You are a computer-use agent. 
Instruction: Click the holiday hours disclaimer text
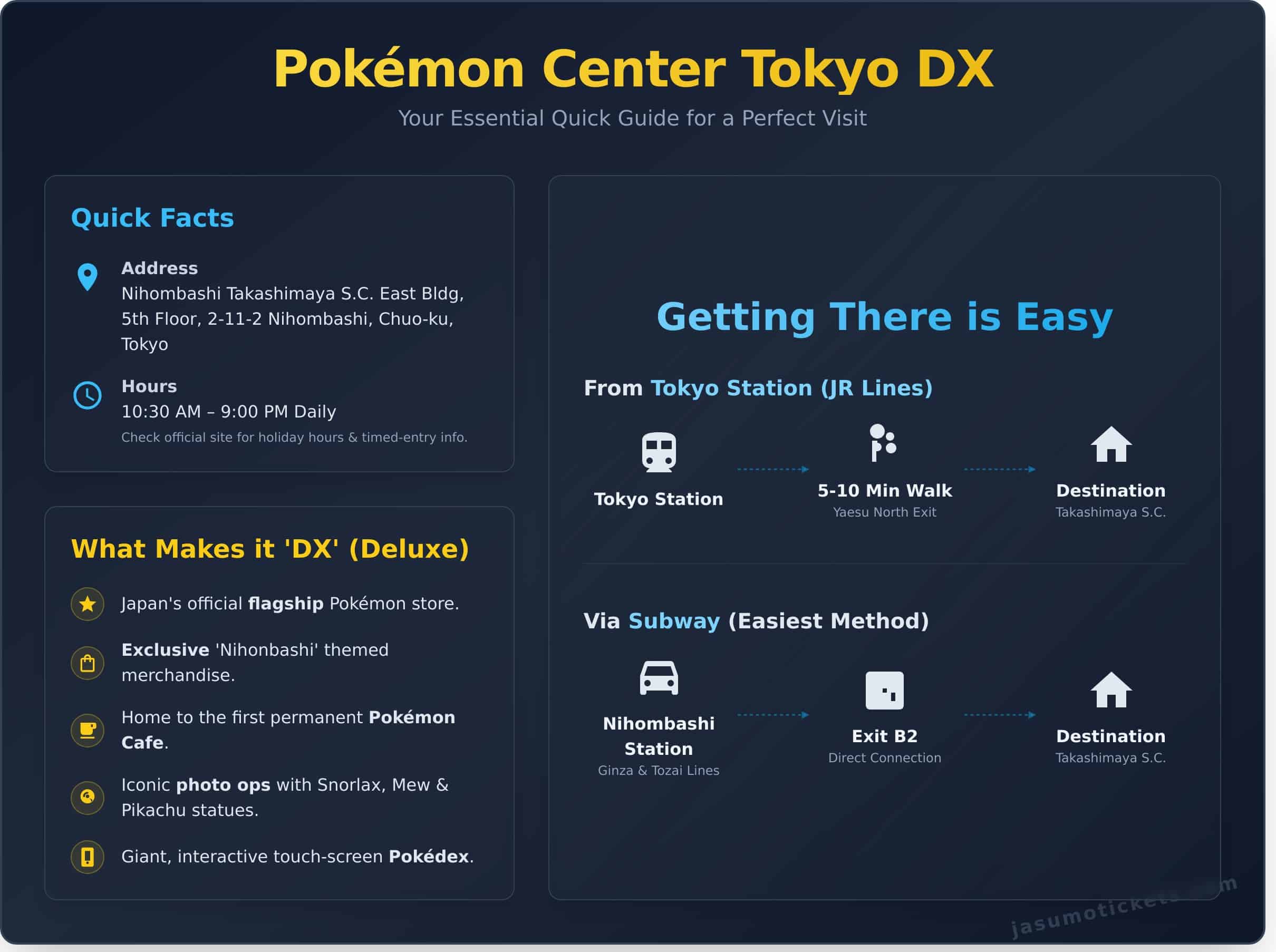[x=295, y=438]
